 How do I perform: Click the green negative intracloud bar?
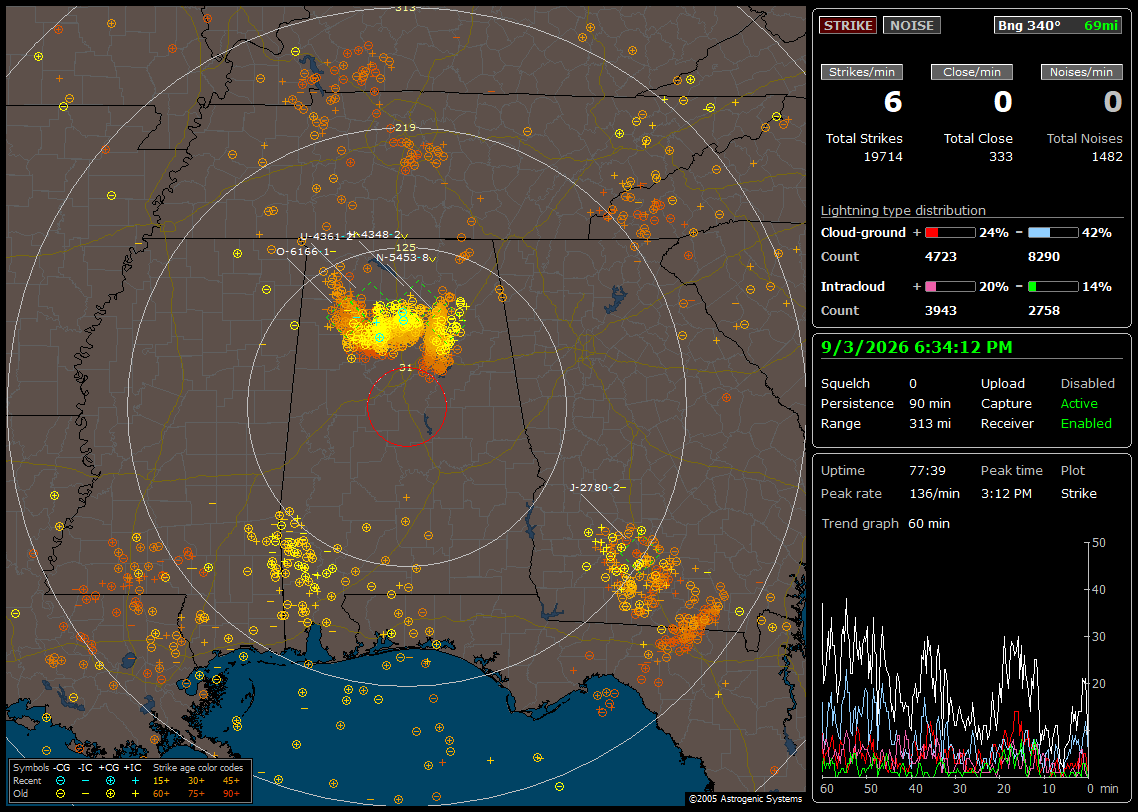1053,287
